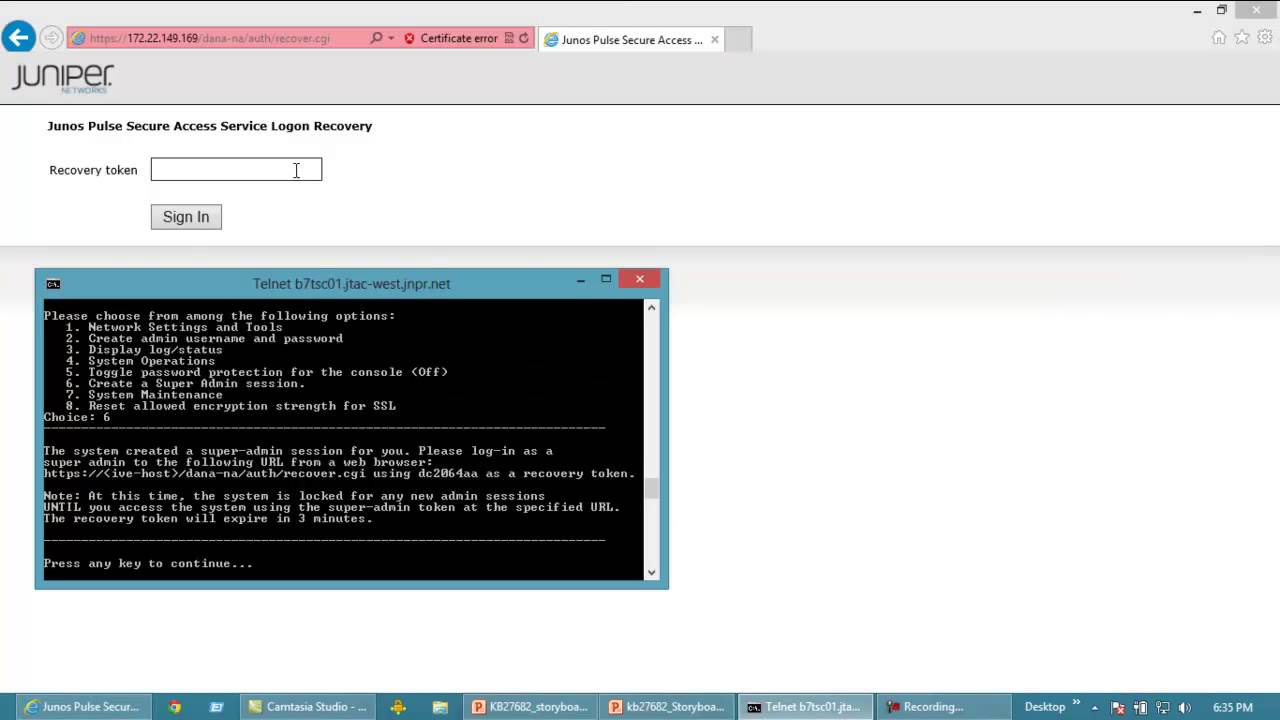Click the Certificate error warning
Viewport: 1280px width, 720px height.
coord(450,38)
